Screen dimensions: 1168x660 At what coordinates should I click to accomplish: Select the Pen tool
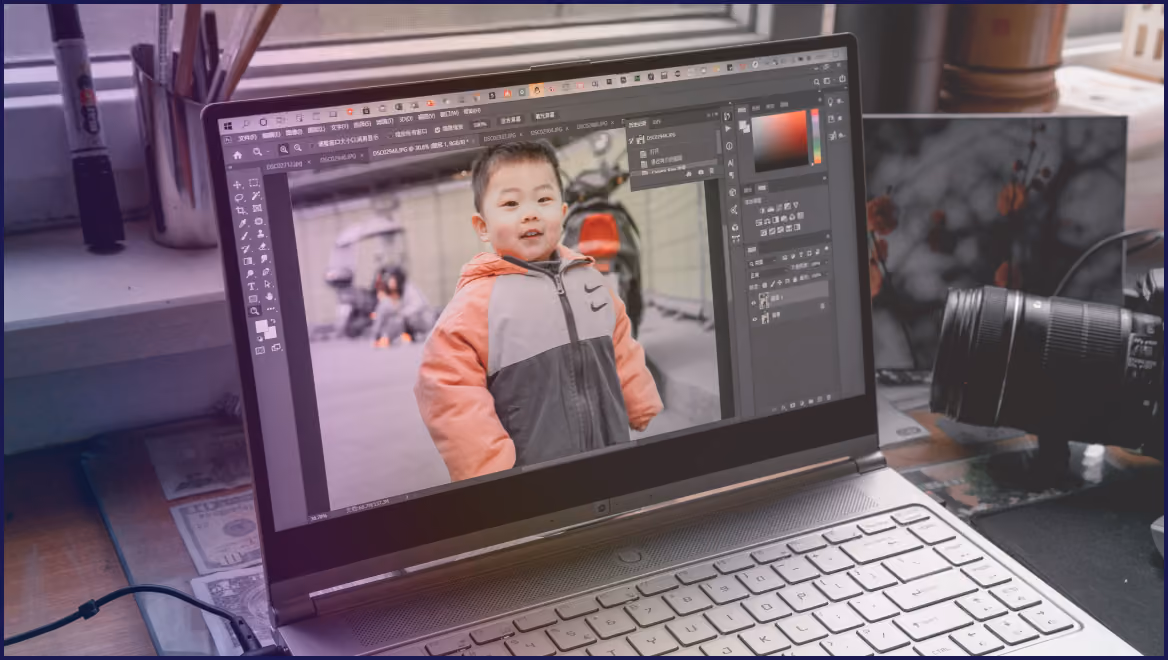tap(267, 272)
